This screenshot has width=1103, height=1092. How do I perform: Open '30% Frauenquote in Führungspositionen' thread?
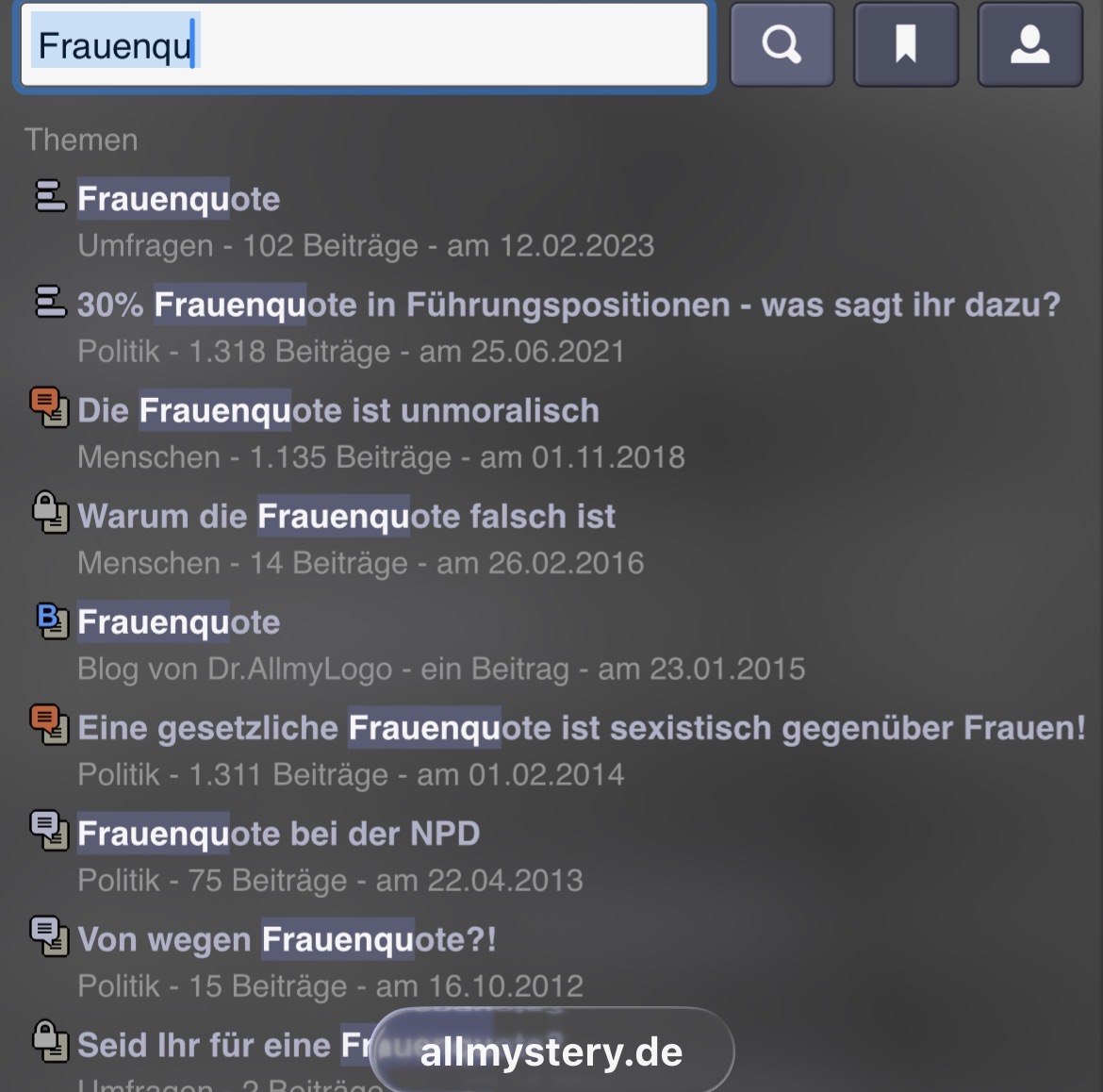pos(568,305)
